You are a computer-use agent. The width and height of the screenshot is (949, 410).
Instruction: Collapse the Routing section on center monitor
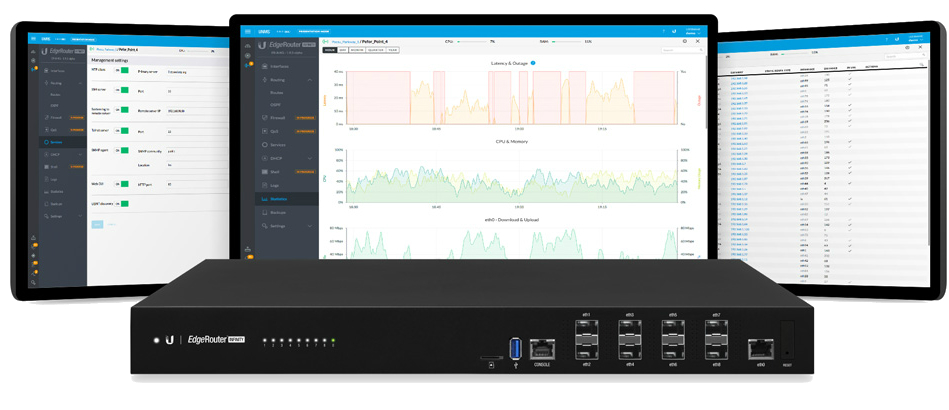(x=310, y=80)
